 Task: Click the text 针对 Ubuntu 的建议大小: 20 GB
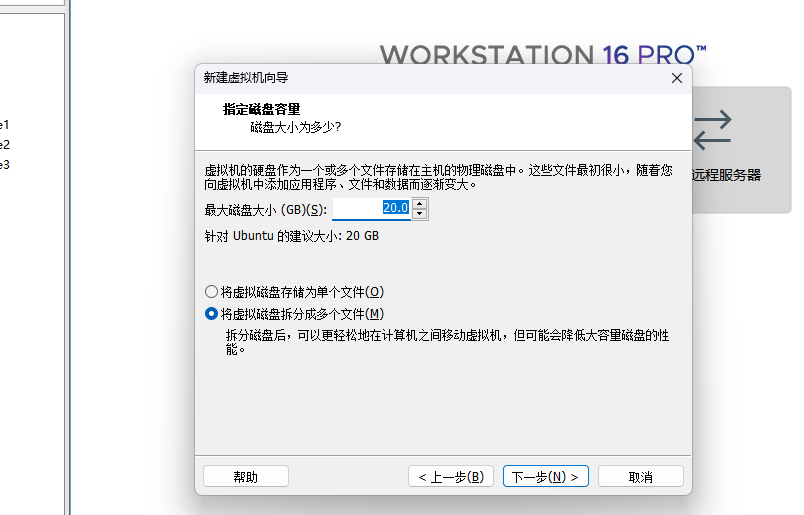point(292,236)
